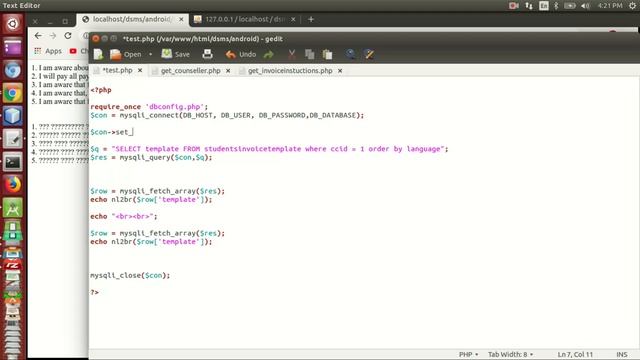
Task: Close the get_counseller.php tab
Action: coord(228,71)
